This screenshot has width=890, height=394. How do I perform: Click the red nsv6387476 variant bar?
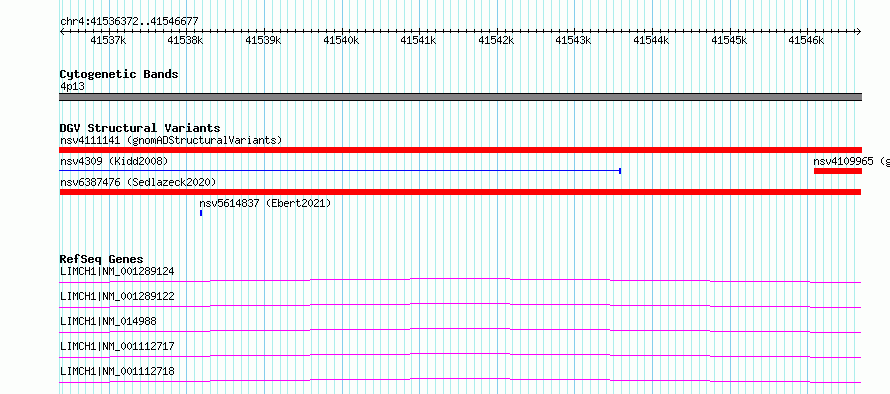pyautogui.click(x=460, y=192)
